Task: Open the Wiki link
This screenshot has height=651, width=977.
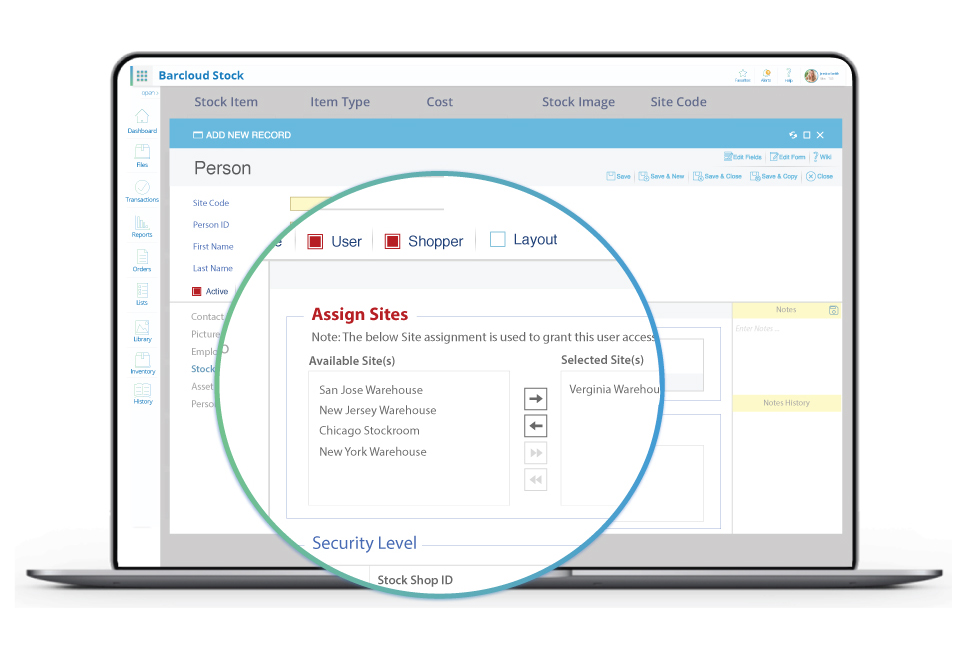Action: [x=822, y=157]
